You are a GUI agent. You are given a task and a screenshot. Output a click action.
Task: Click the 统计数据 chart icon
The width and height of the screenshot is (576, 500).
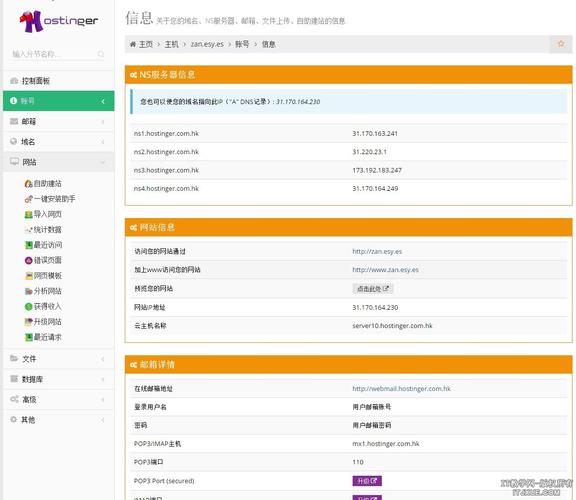(x=29, y=230)
